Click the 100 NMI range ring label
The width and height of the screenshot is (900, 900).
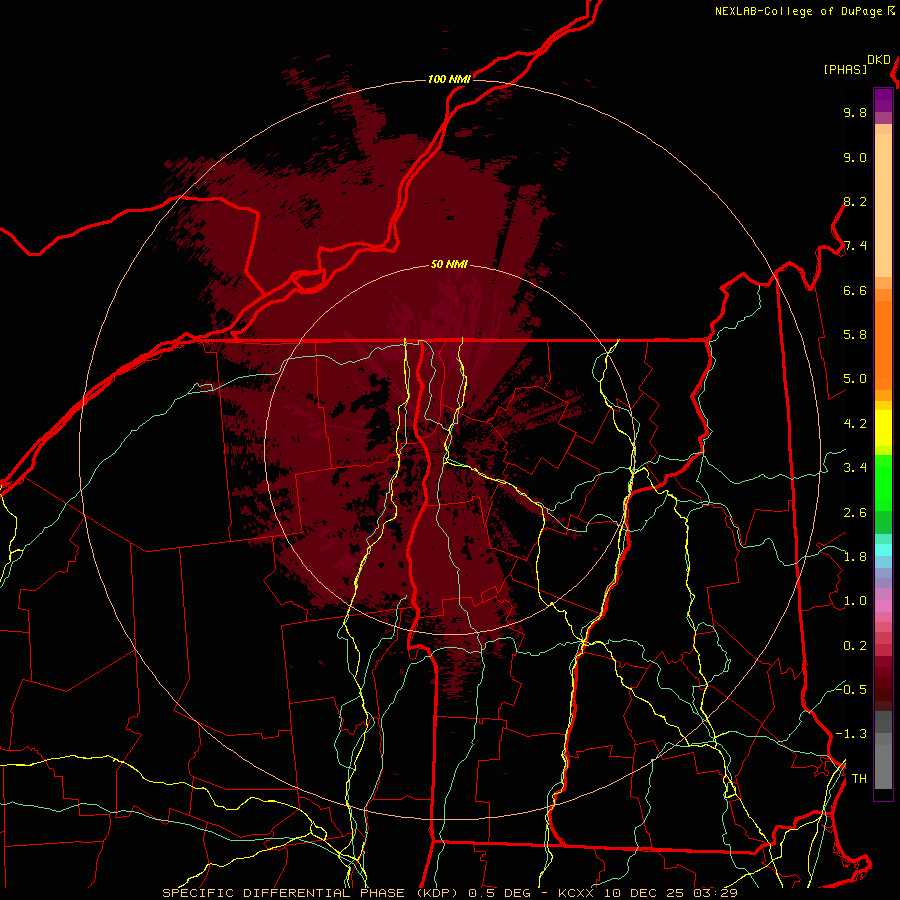tap(449, 79)
